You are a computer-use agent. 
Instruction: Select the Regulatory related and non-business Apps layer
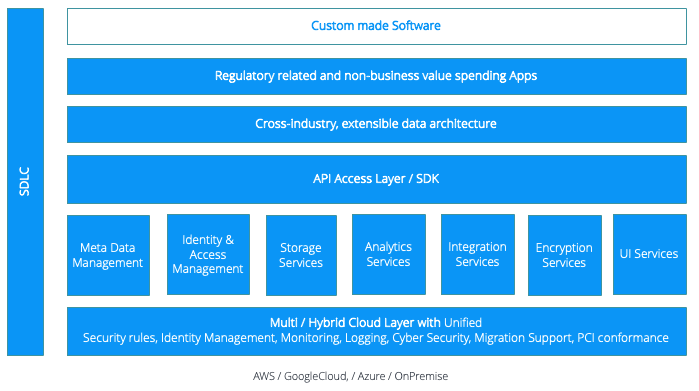point(377,76)
